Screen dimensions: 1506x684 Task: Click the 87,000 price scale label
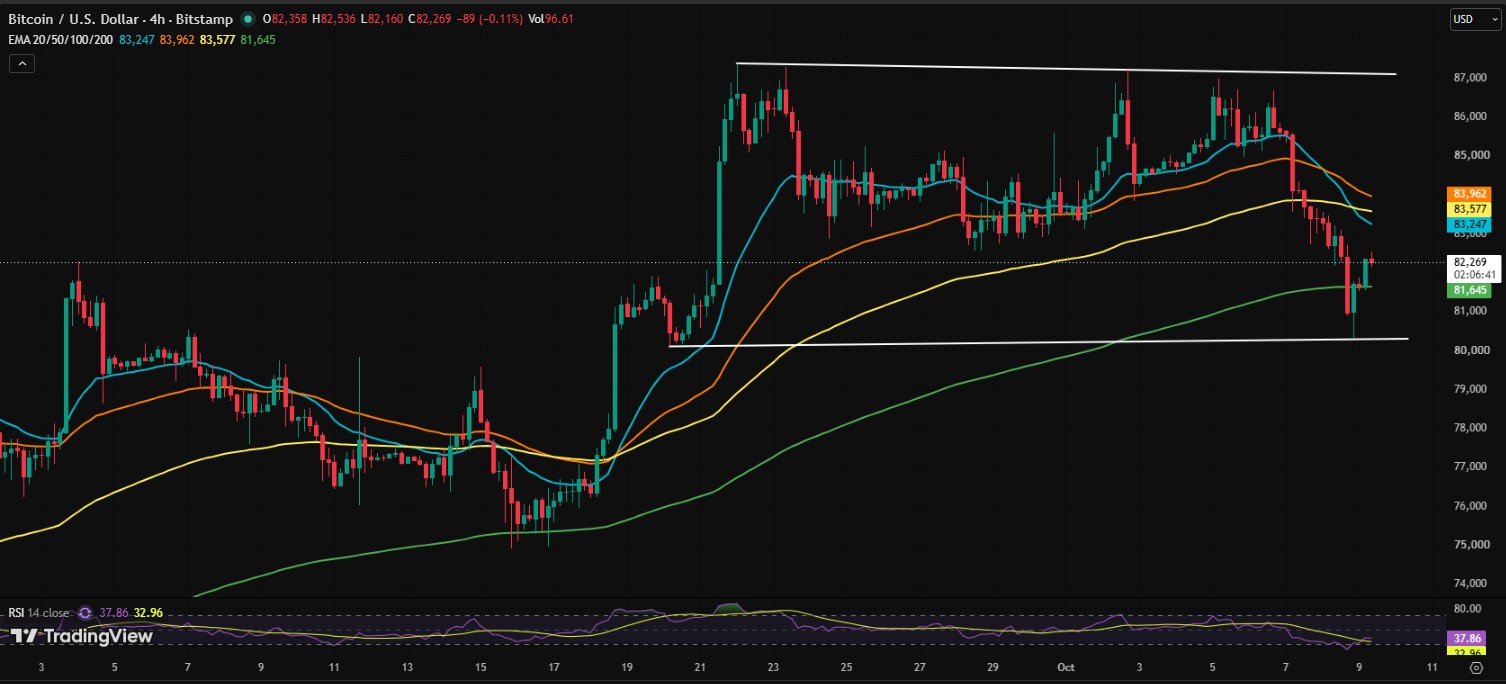click(x=1472, y=77)
